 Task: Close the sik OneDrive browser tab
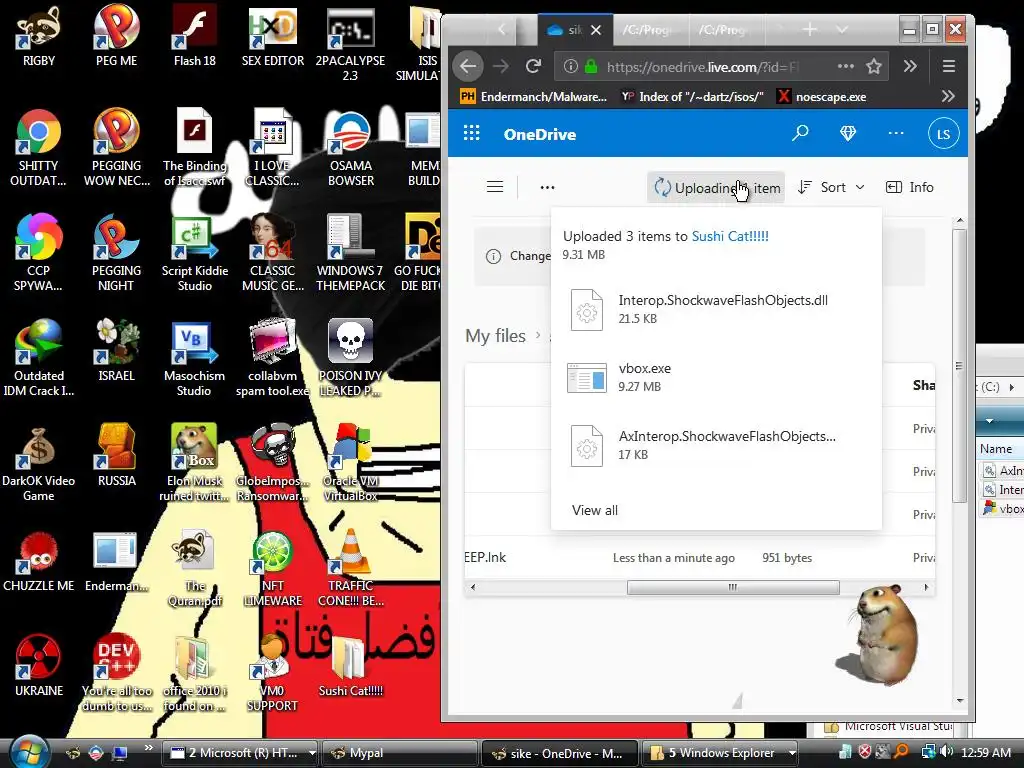coord(596,30)
